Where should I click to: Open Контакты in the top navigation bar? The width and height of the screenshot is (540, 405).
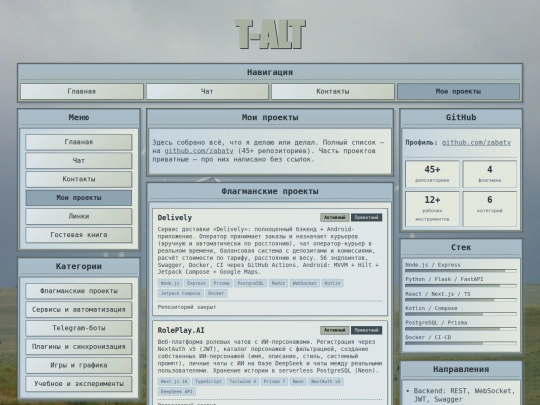(x=333, y=92)
